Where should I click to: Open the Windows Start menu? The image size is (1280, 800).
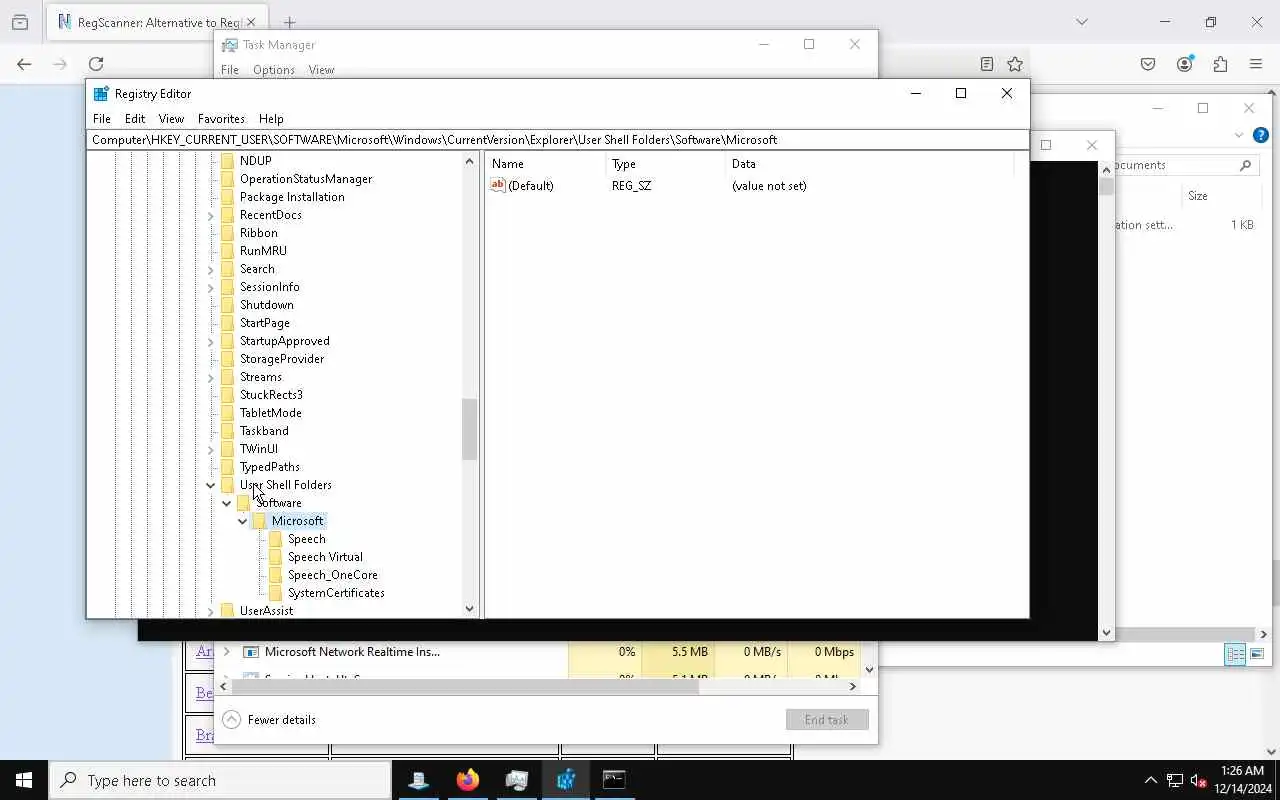[24, 780]
